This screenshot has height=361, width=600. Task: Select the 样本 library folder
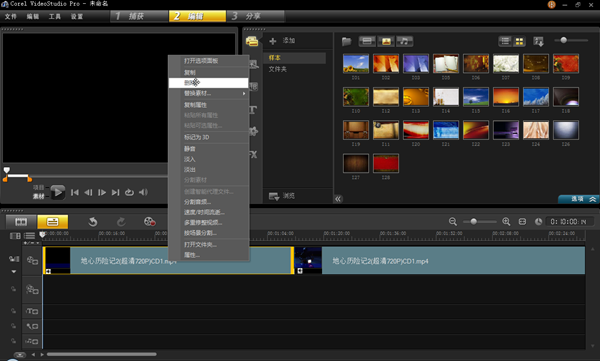coord(295,58)
